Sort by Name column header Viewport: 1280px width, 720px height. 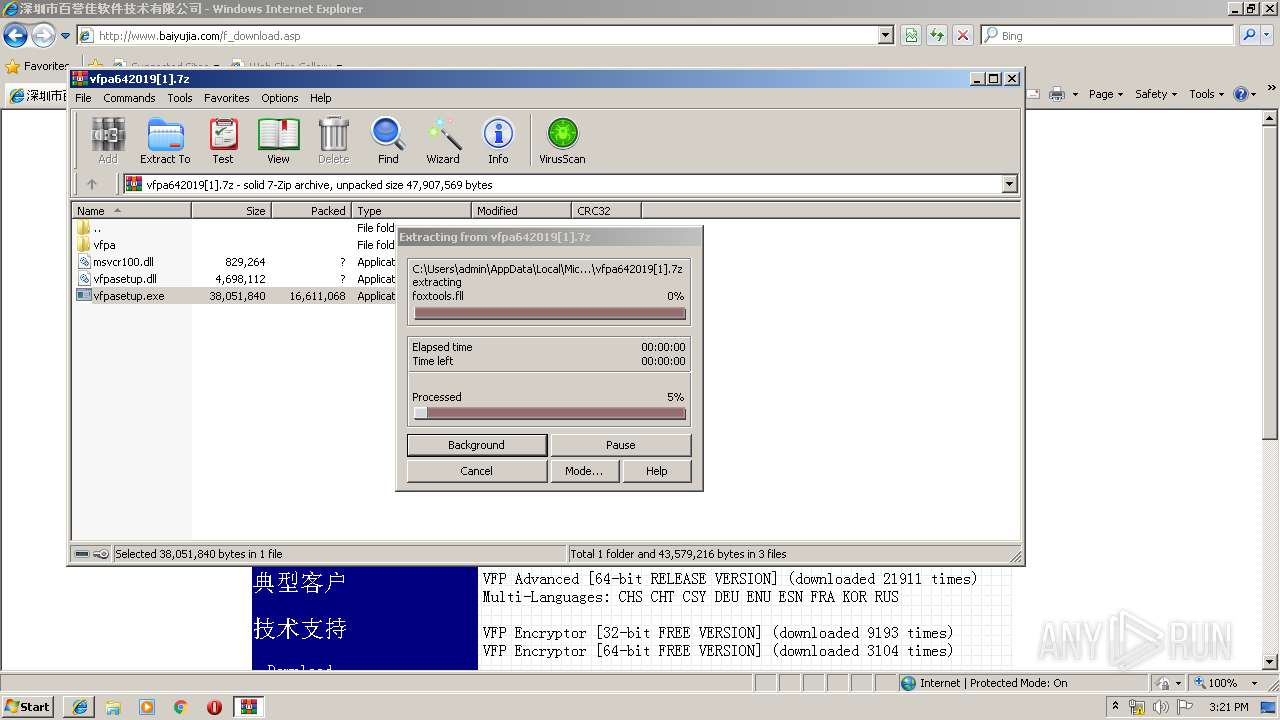[x=131, y=211]
